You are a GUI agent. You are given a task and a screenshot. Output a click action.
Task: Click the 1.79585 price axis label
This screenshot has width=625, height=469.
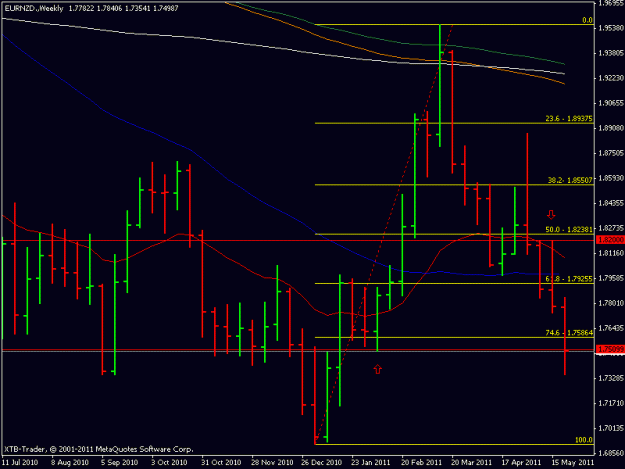coord(611,278)
